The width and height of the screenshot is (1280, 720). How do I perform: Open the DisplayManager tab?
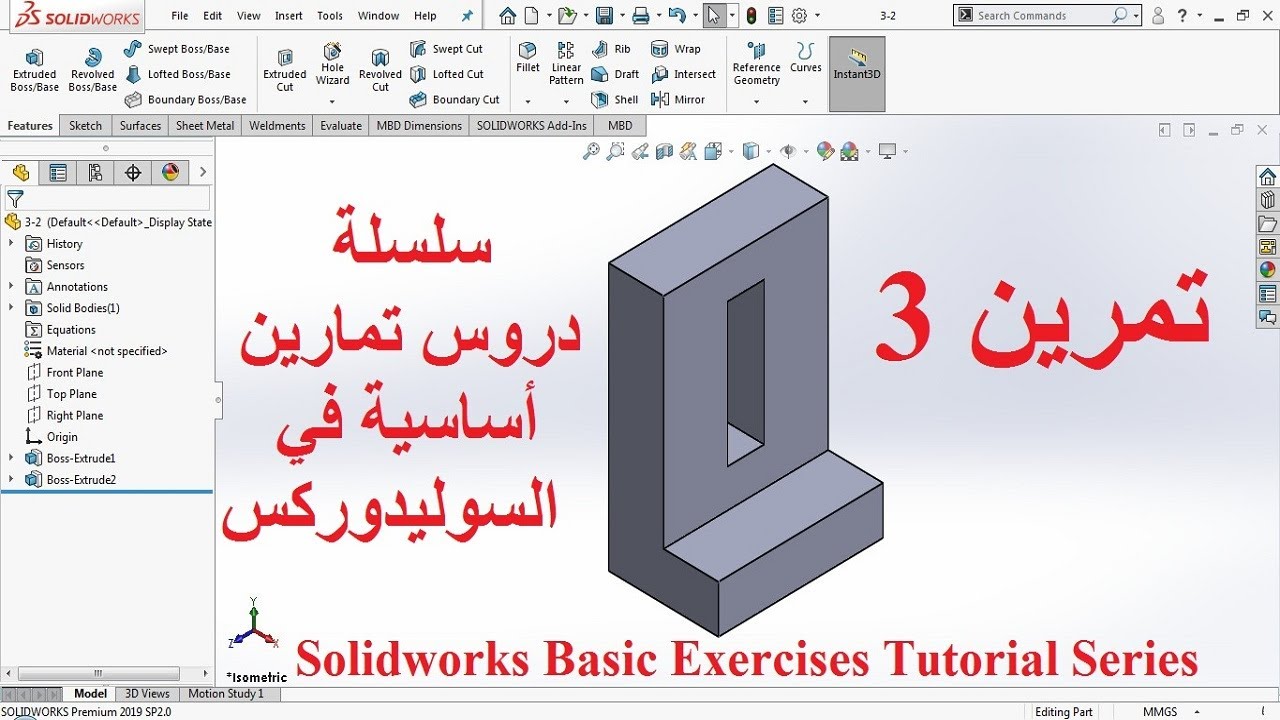tap(170, 172)
